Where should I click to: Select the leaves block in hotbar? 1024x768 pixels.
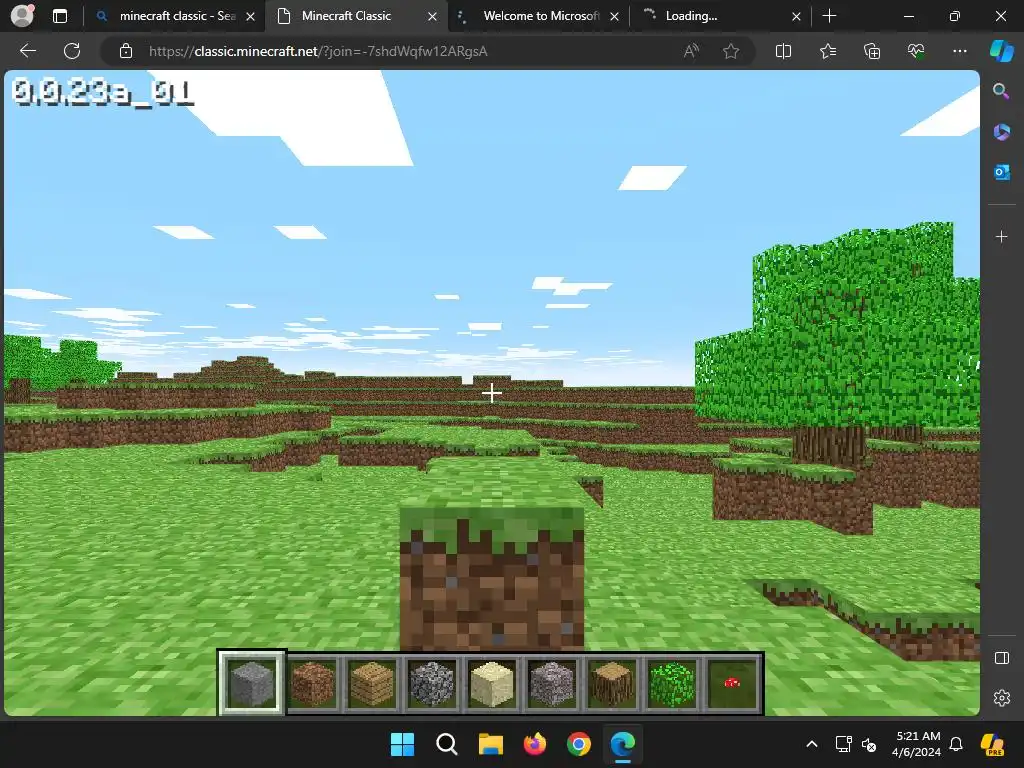click(672, 683)
